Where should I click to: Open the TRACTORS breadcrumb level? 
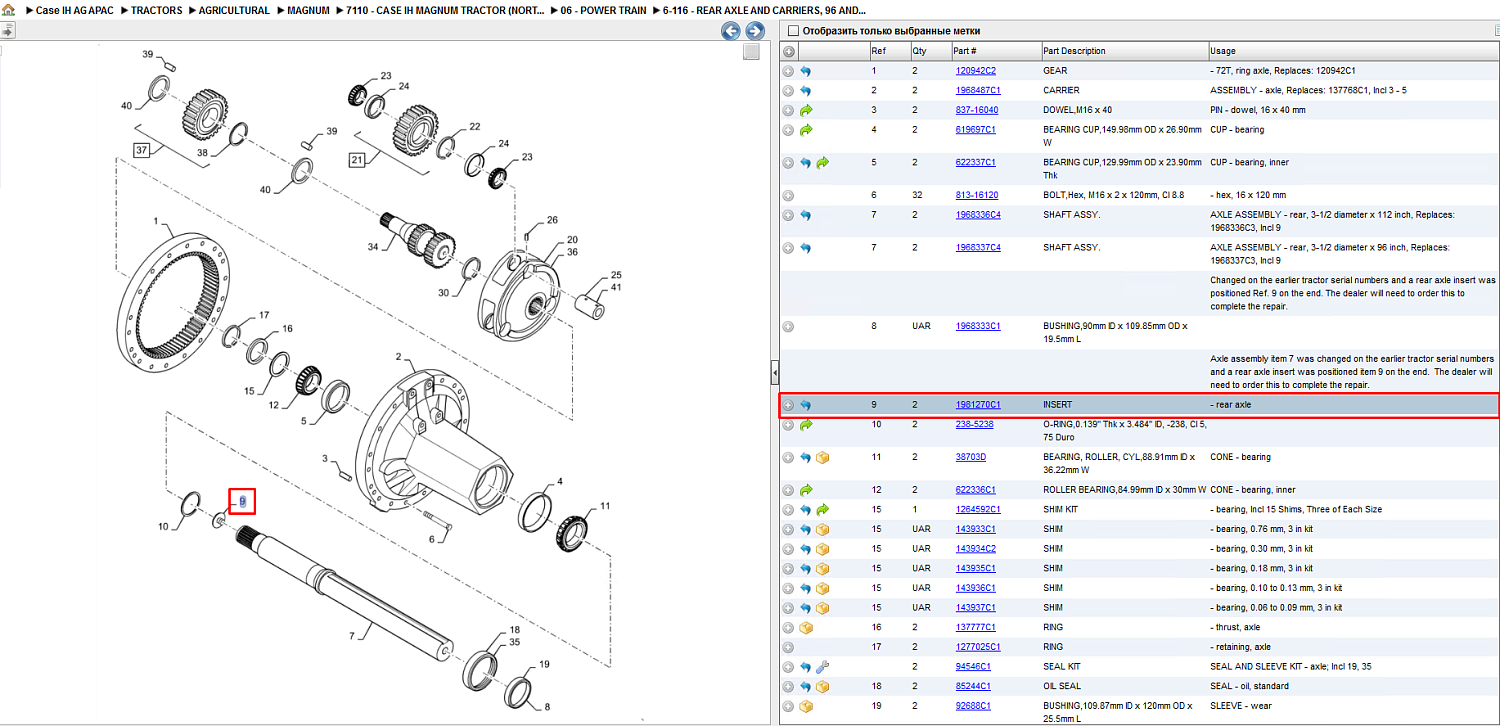157,10
